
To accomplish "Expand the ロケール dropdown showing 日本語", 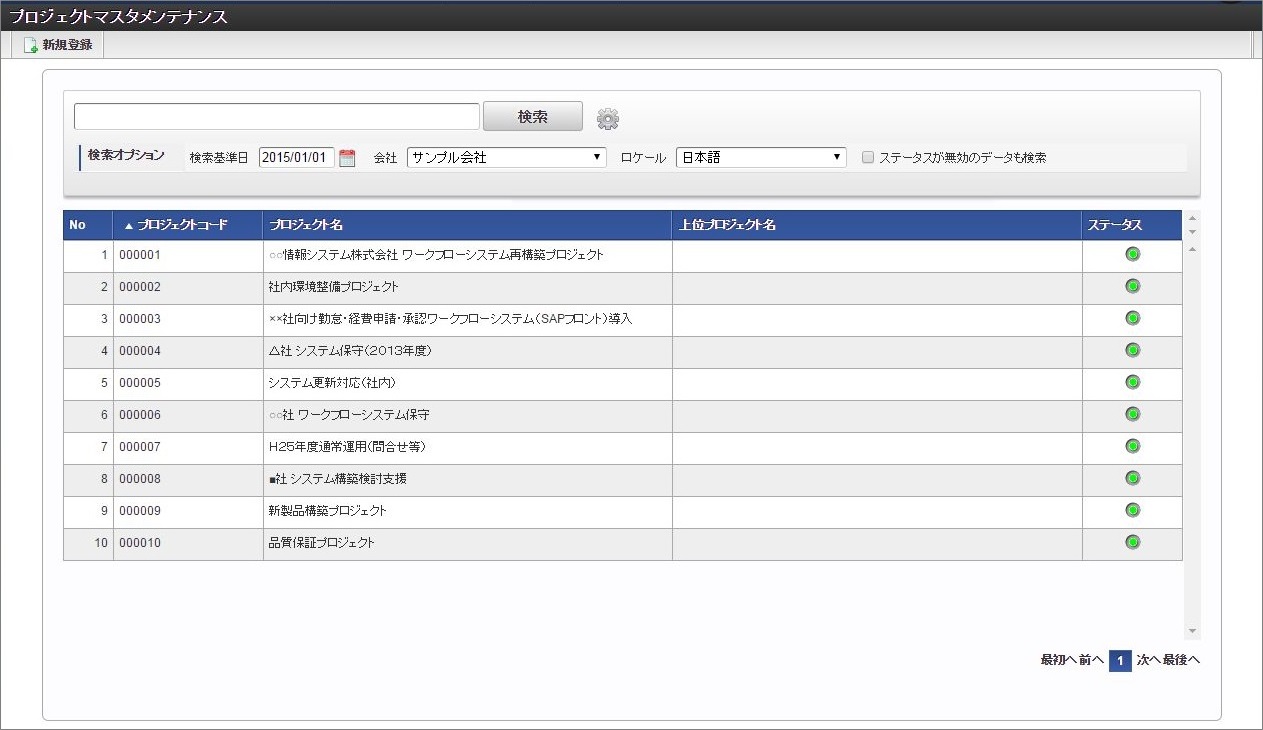I will pyautogui.click(x=760, y=158).
